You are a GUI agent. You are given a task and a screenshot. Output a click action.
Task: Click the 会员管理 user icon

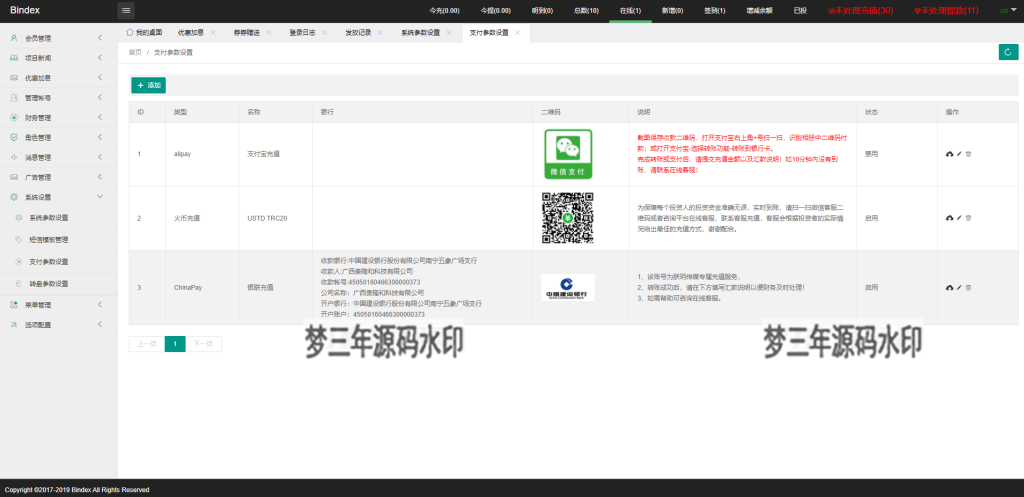pos(14,38)
